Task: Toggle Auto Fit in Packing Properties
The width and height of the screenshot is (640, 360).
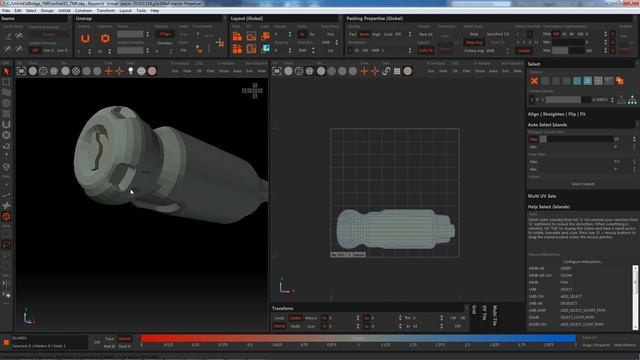Action: point(425,51)
